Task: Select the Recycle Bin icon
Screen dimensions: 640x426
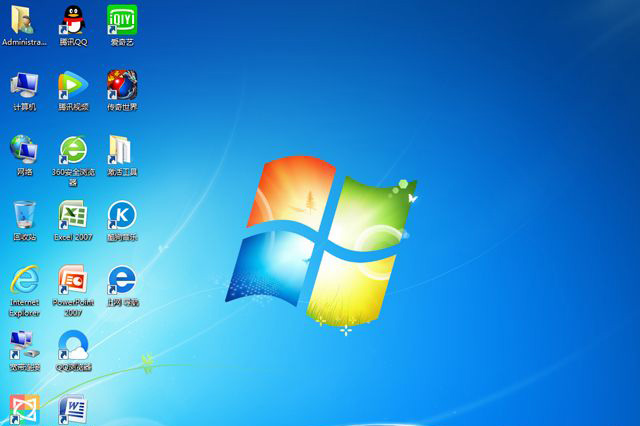Action: coord(24,215)
